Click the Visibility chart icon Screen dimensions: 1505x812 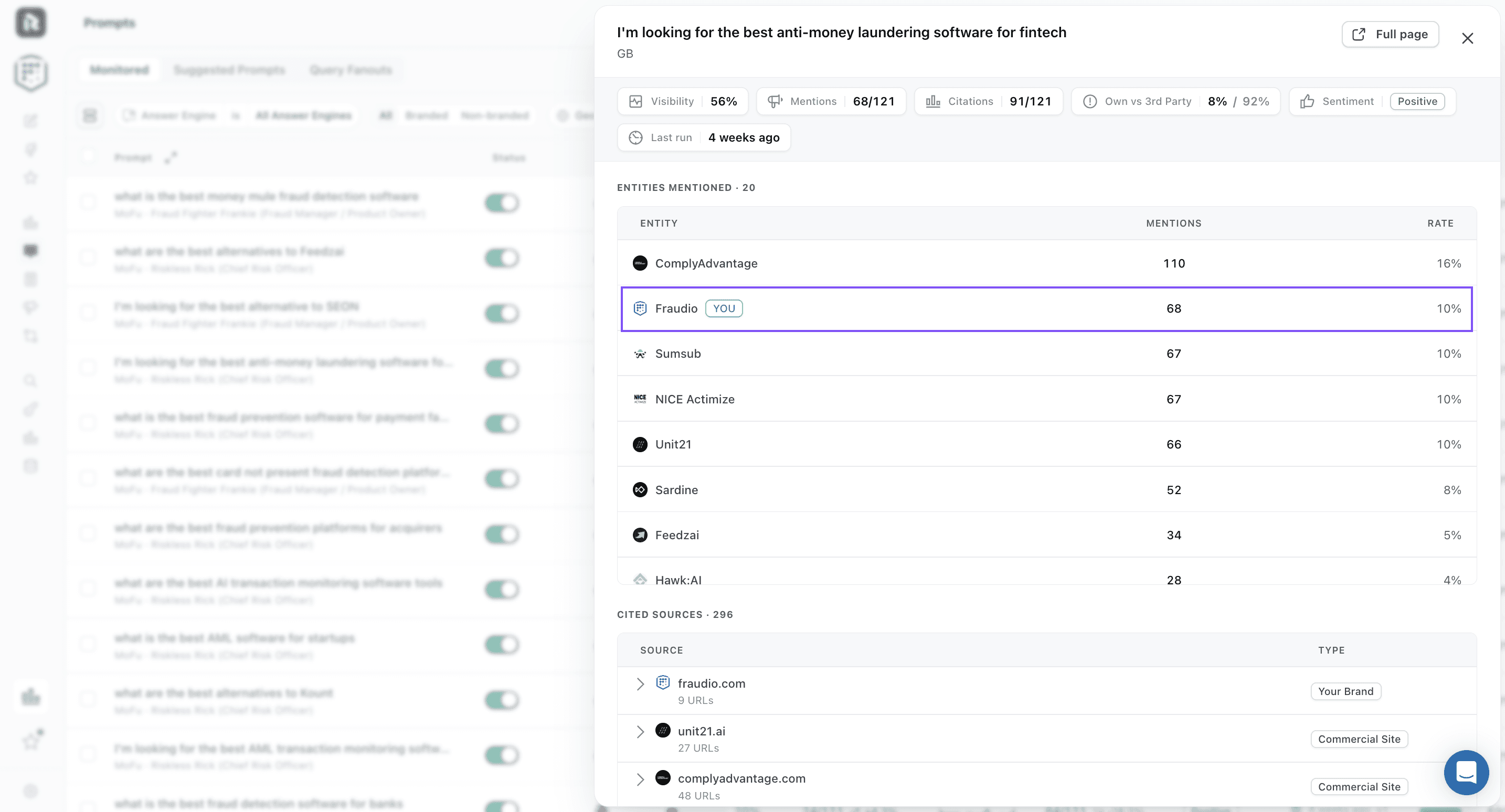635,102
